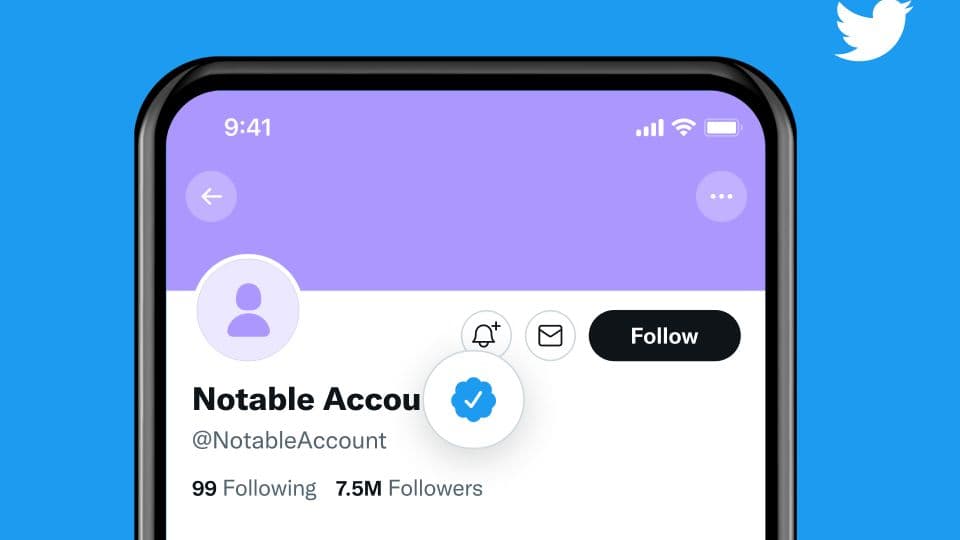Click the @NotableAccount handle
The height and width of the screenshot is (540, 960).
click(x=289, y=440)
